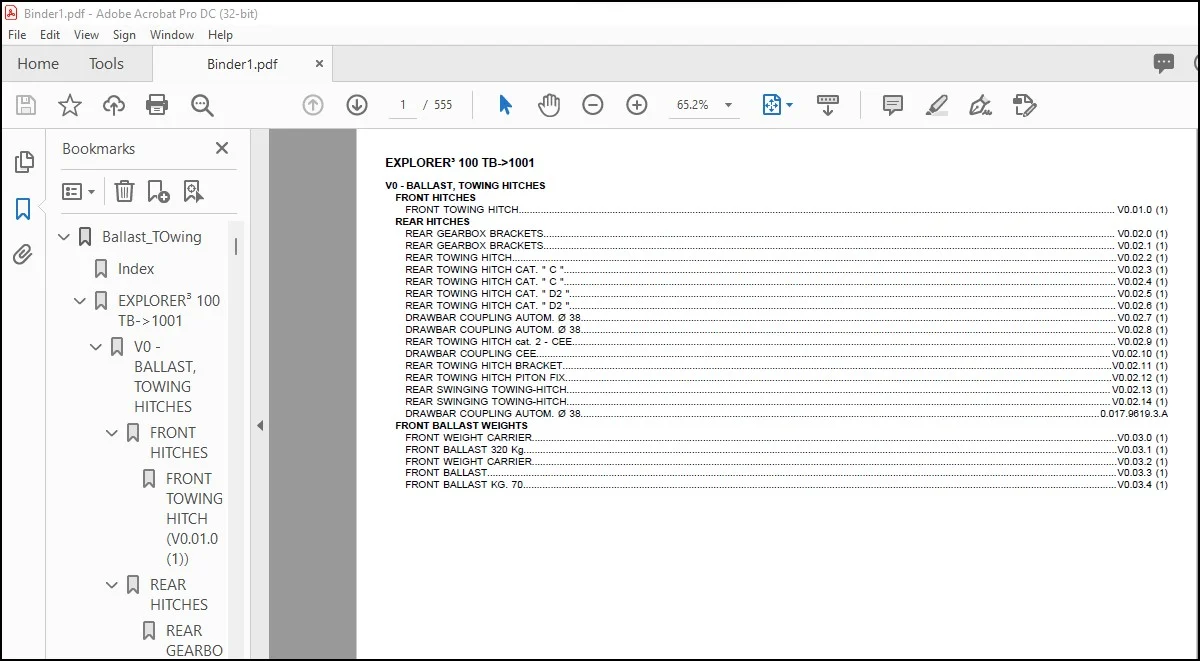
Task: Close the Binder1.pdf tab
Action: [320, 64]
